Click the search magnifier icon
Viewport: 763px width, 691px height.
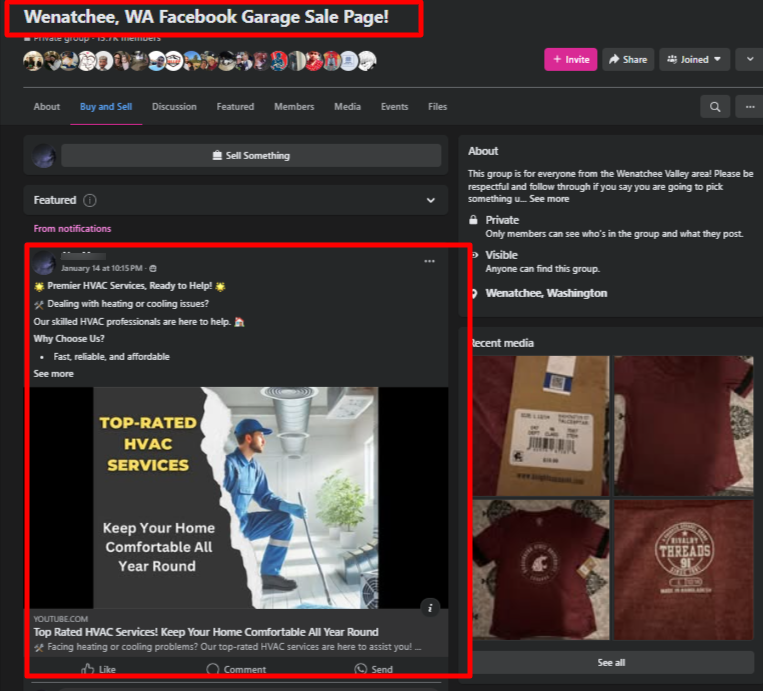coord(714,106)
